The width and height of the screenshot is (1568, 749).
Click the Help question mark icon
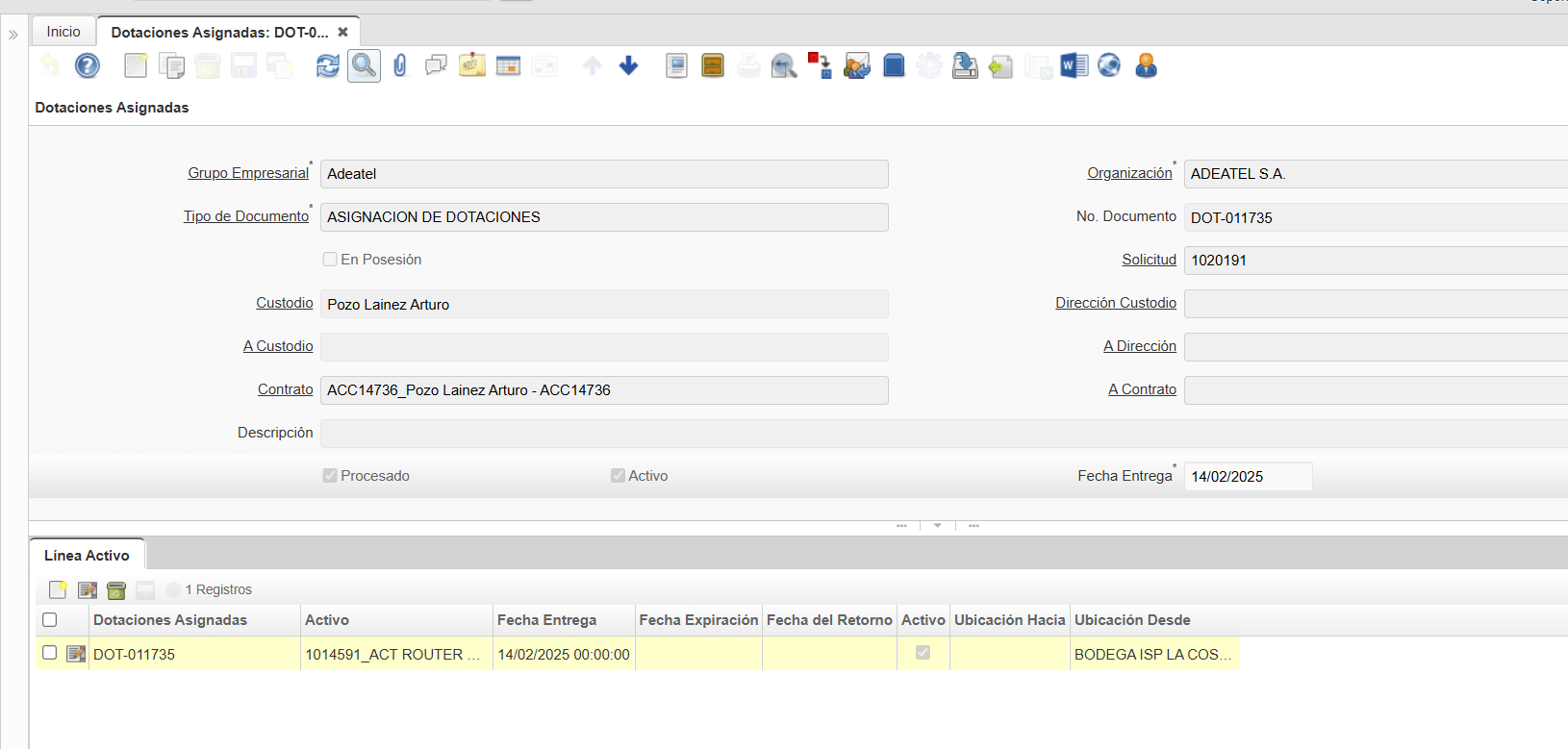click(88, 65)
